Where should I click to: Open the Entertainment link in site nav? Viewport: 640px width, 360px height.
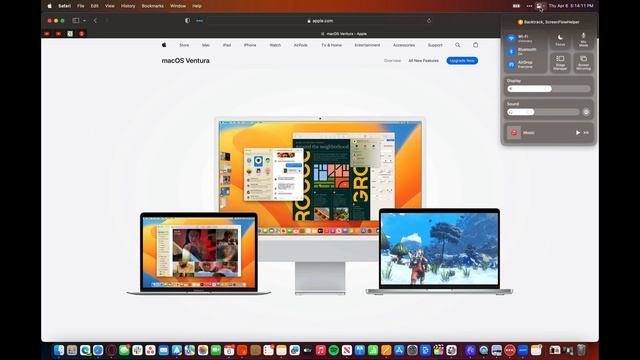point(367,45)
